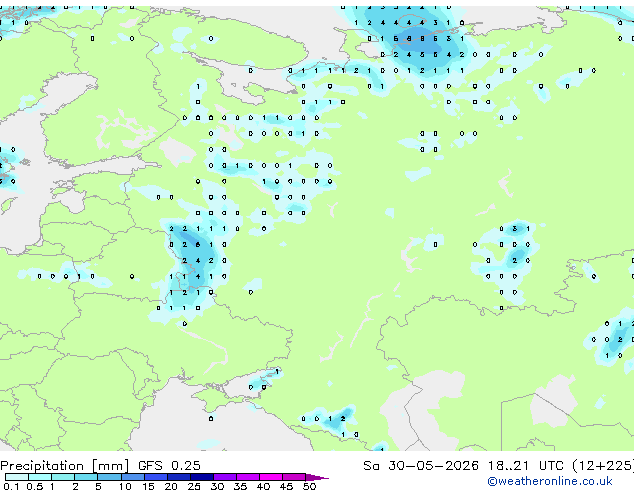The image size is (634, 490).
Task: Click the 'Precipitation [mm] GFS 0.25' title text
Action: point(100,466)
